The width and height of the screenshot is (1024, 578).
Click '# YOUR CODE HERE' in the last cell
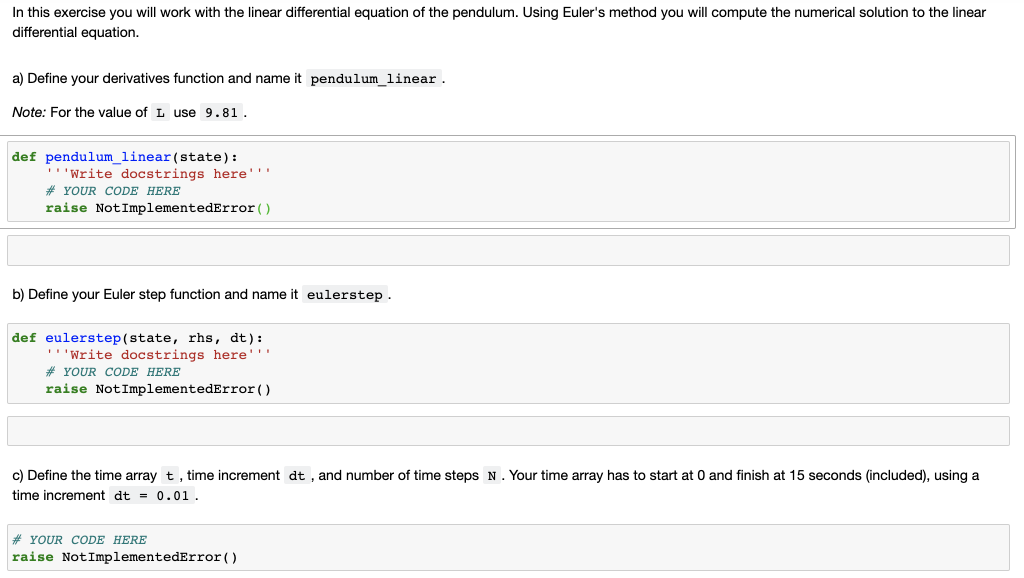[79, 540]
